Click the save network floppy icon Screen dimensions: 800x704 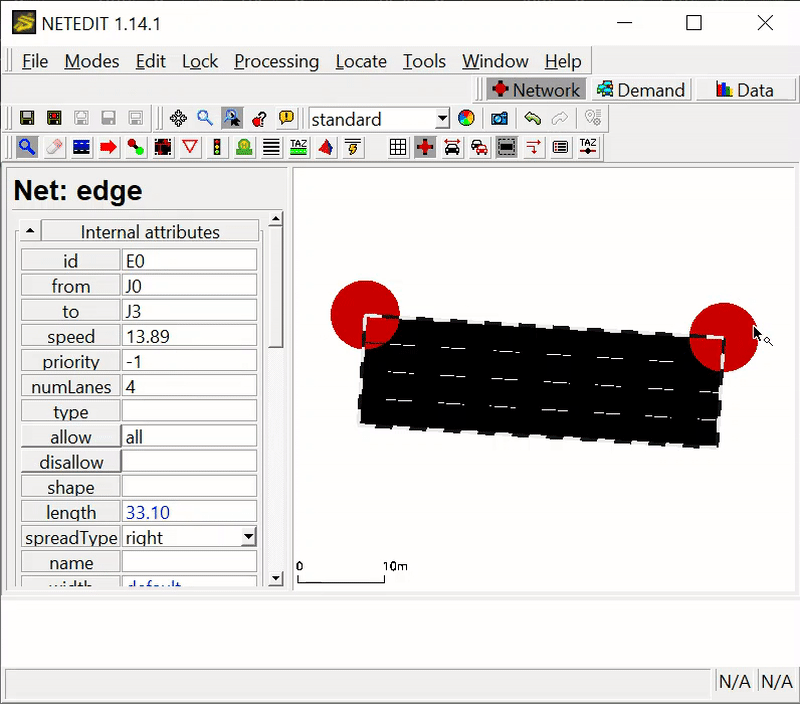coord(27,118)
